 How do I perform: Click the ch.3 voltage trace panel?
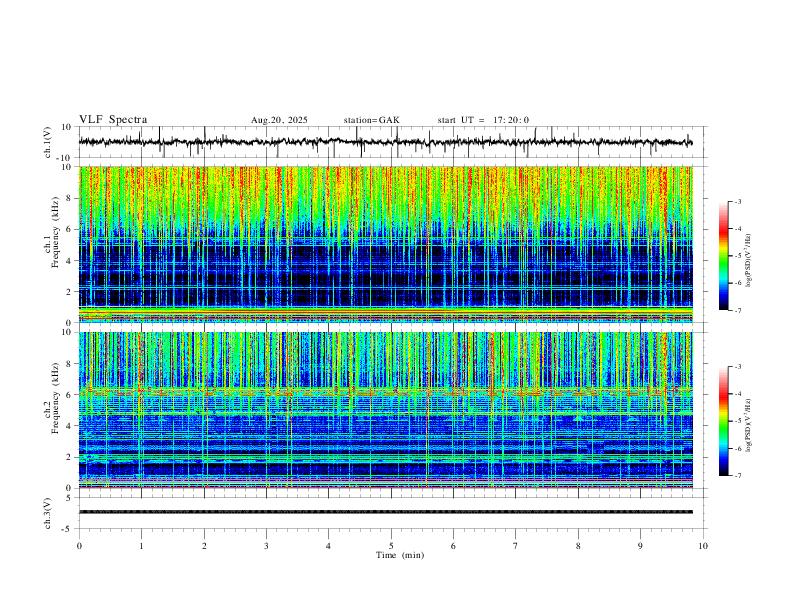[393, 513]
